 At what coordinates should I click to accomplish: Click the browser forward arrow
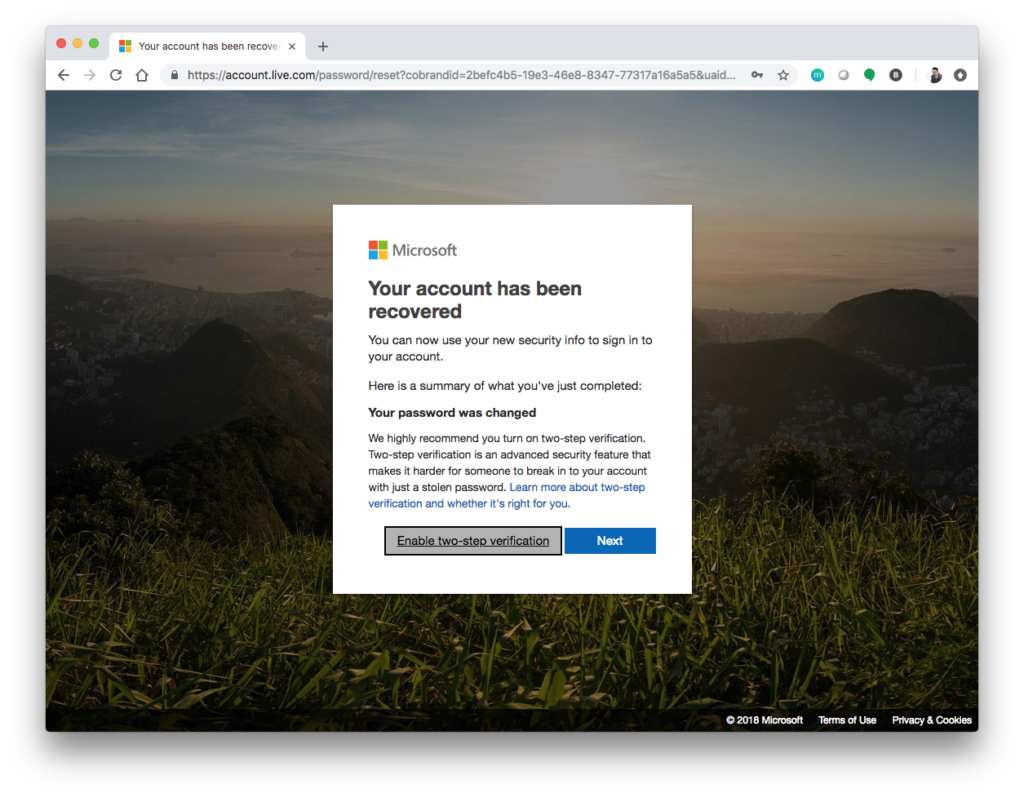click(90, 75)
